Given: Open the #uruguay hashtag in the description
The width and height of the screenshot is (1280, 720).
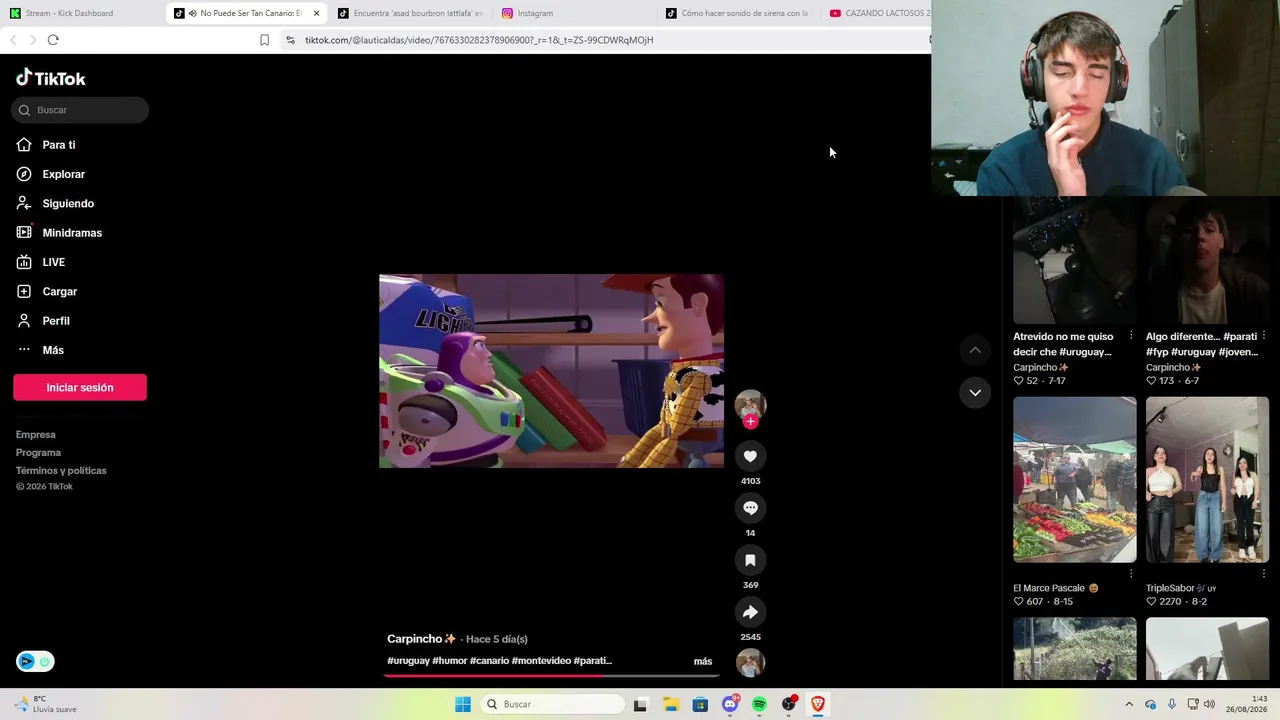Looking at the screenshot, I should click(408, 661).
